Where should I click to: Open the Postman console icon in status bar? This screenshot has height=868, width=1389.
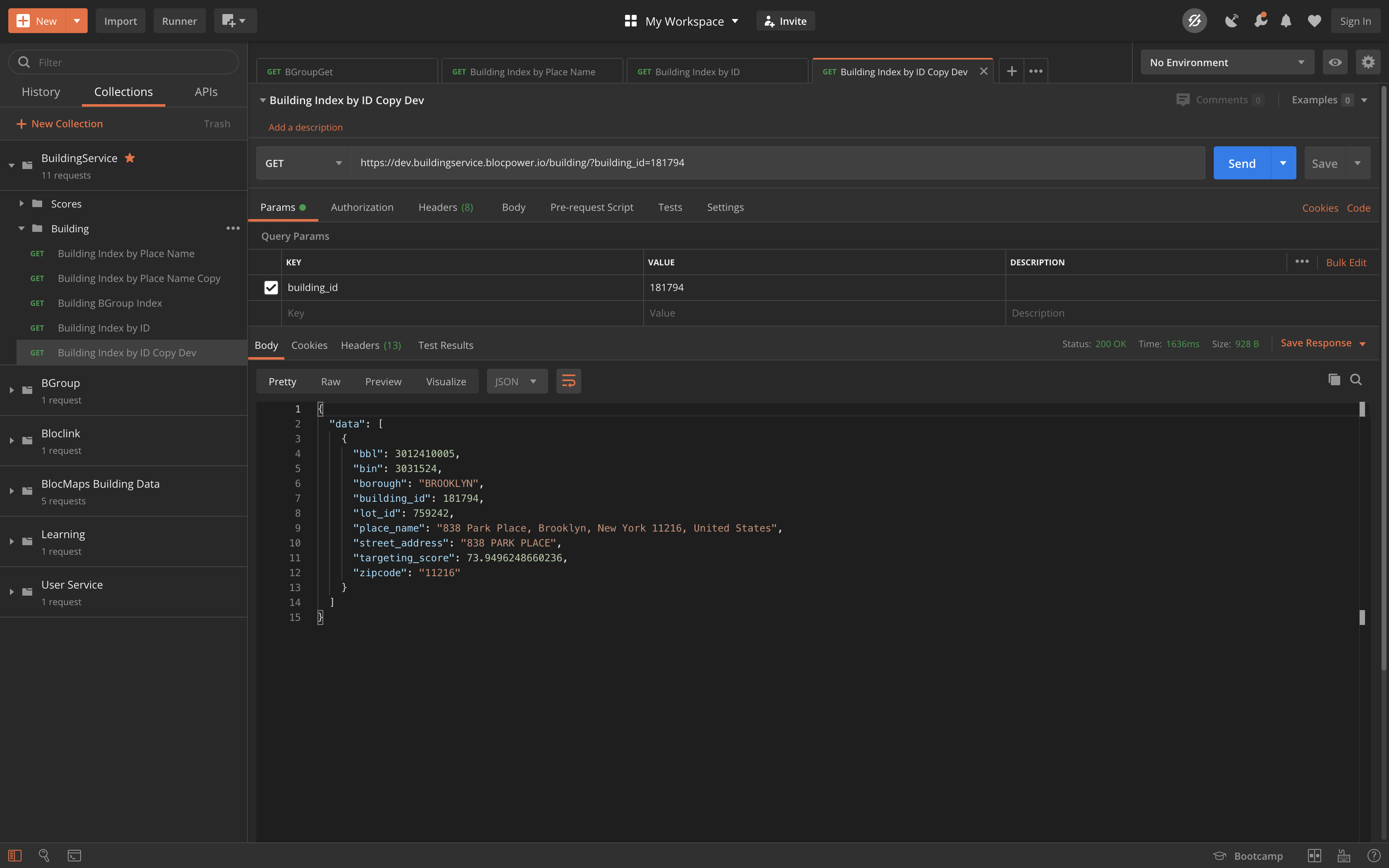(74, 855)
